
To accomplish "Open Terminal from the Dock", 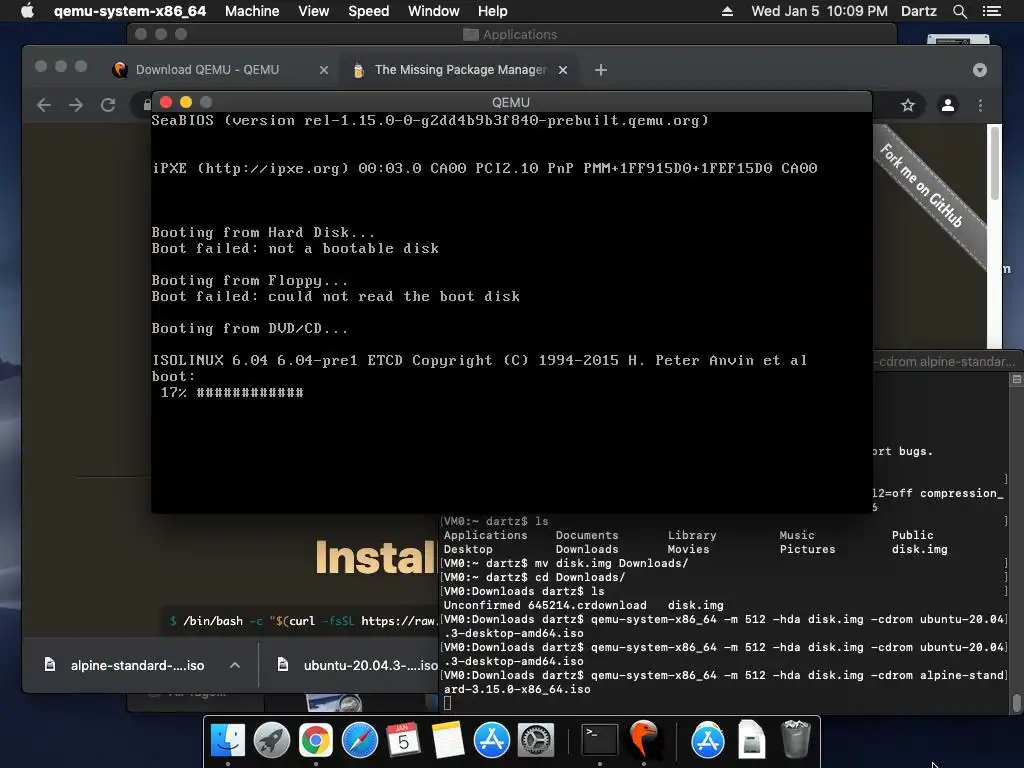I will [x=600, y=740].
